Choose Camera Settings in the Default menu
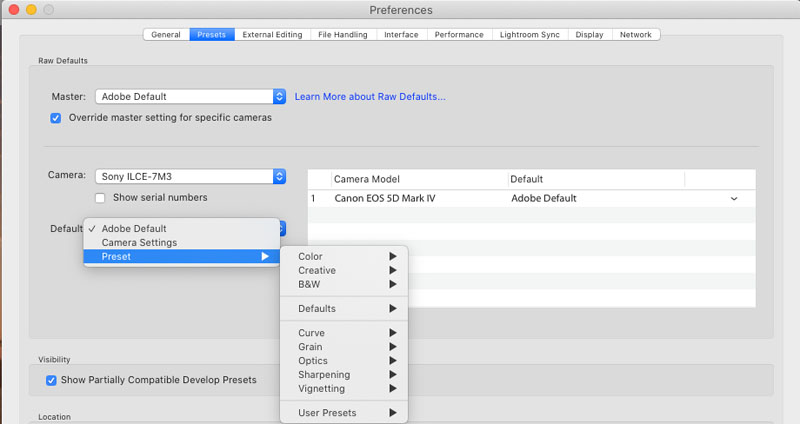 tap(182, 242)
